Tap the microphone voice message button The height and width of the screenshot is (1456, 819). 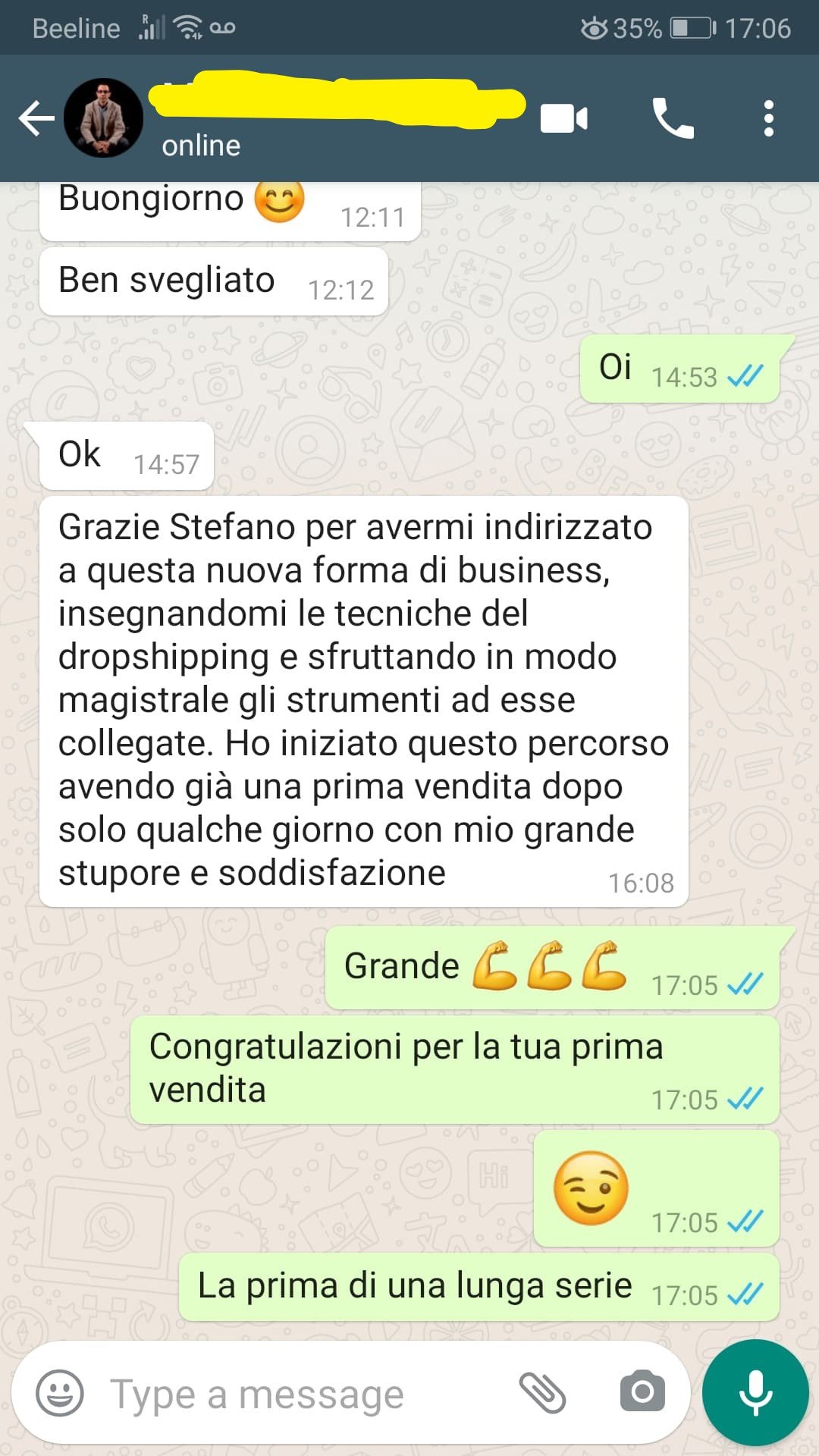(755, 1393)
